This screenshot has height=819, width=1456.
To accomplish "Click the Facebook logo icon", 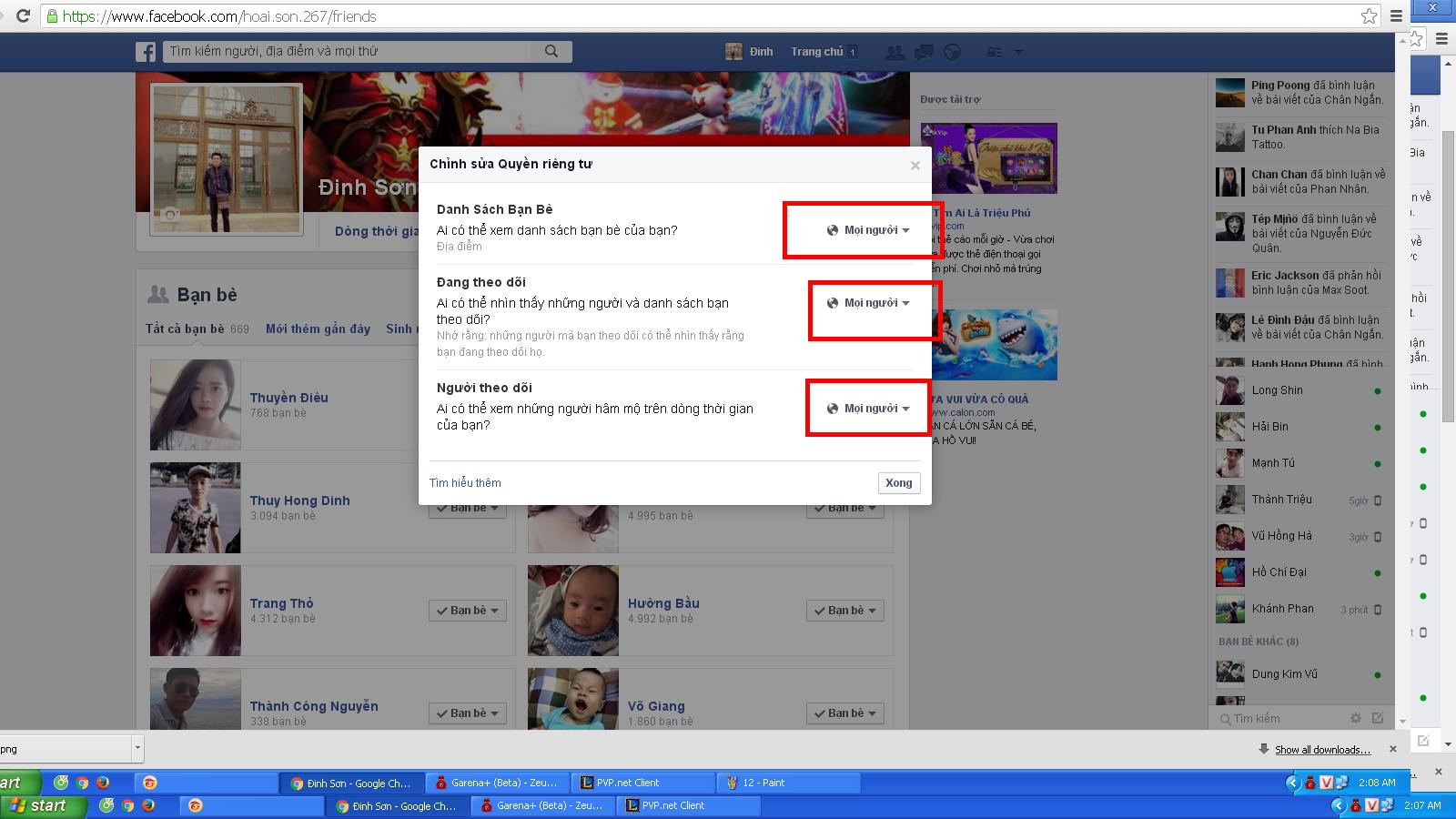I will [x=146, y=52].
